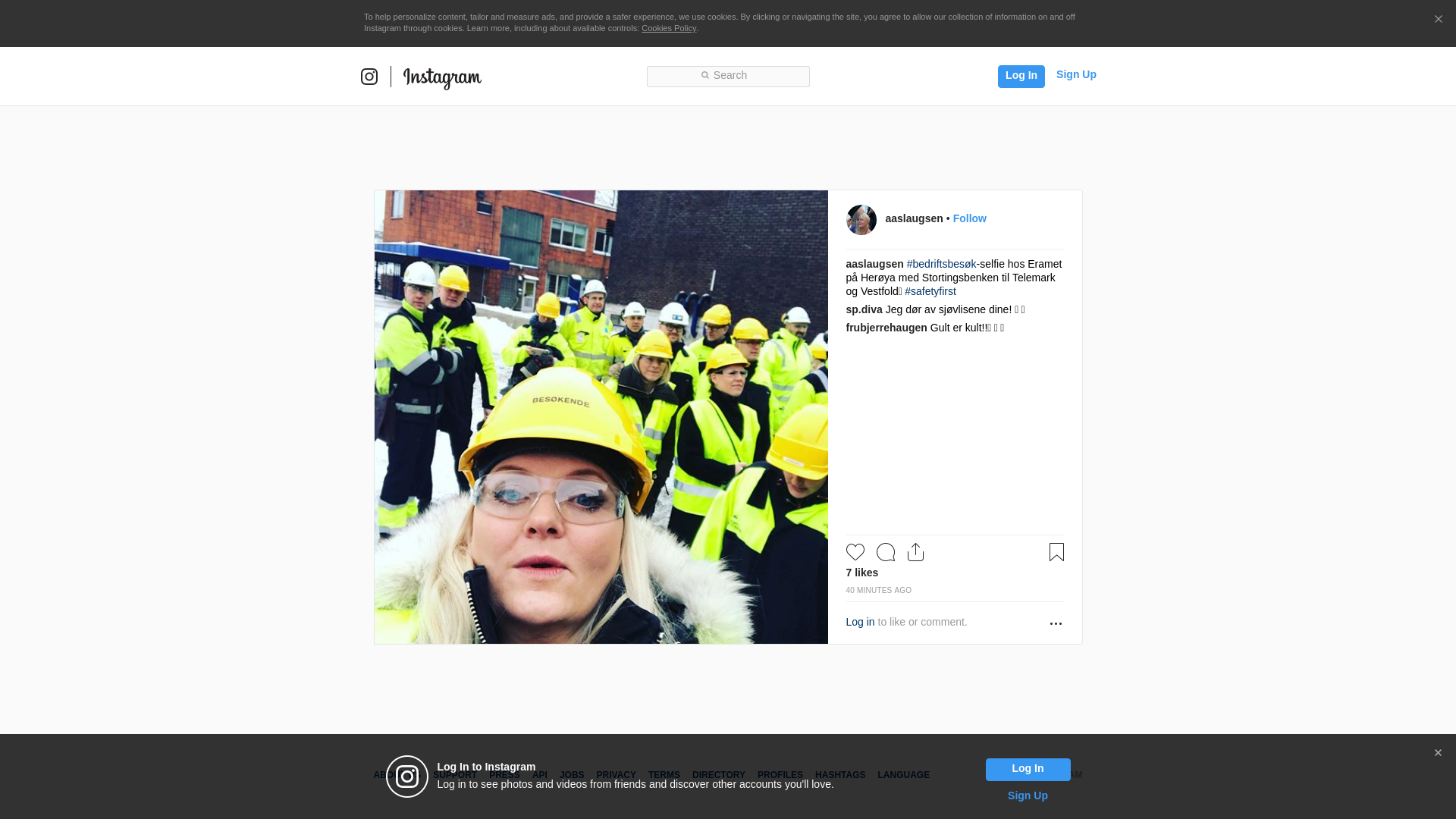Open sp.diva commenter profile
The width and height of the screenshot is (1456, 819).
(x=864, y=309)
